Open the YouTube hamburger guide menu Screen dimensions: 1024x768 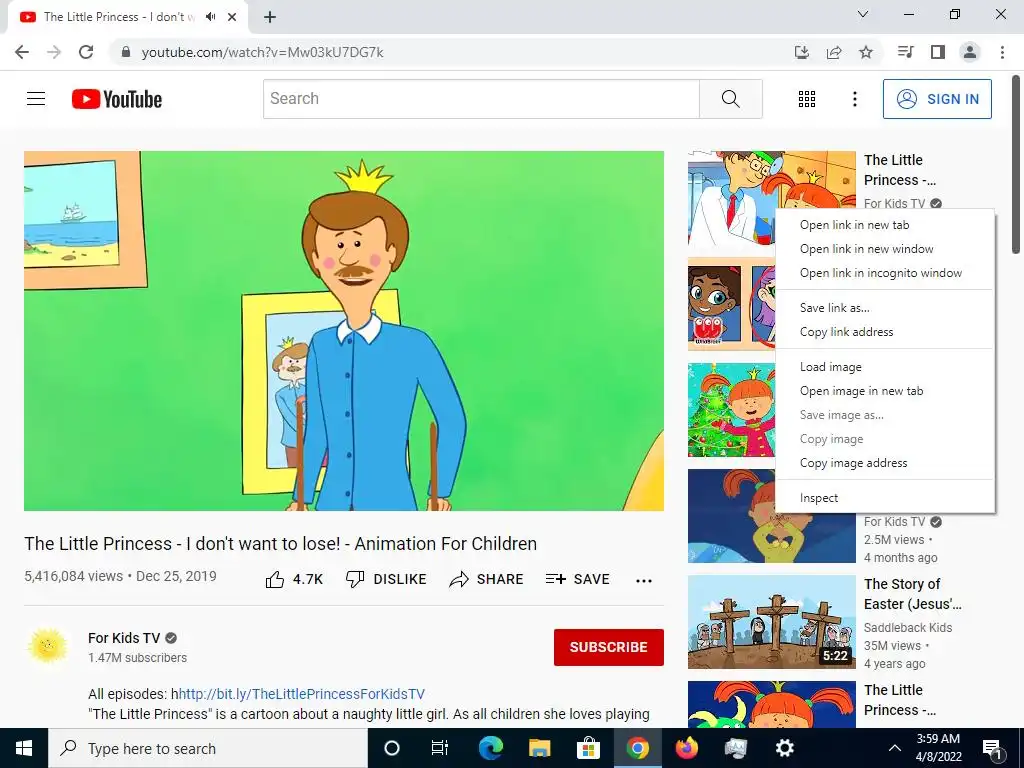click(36, 99)
